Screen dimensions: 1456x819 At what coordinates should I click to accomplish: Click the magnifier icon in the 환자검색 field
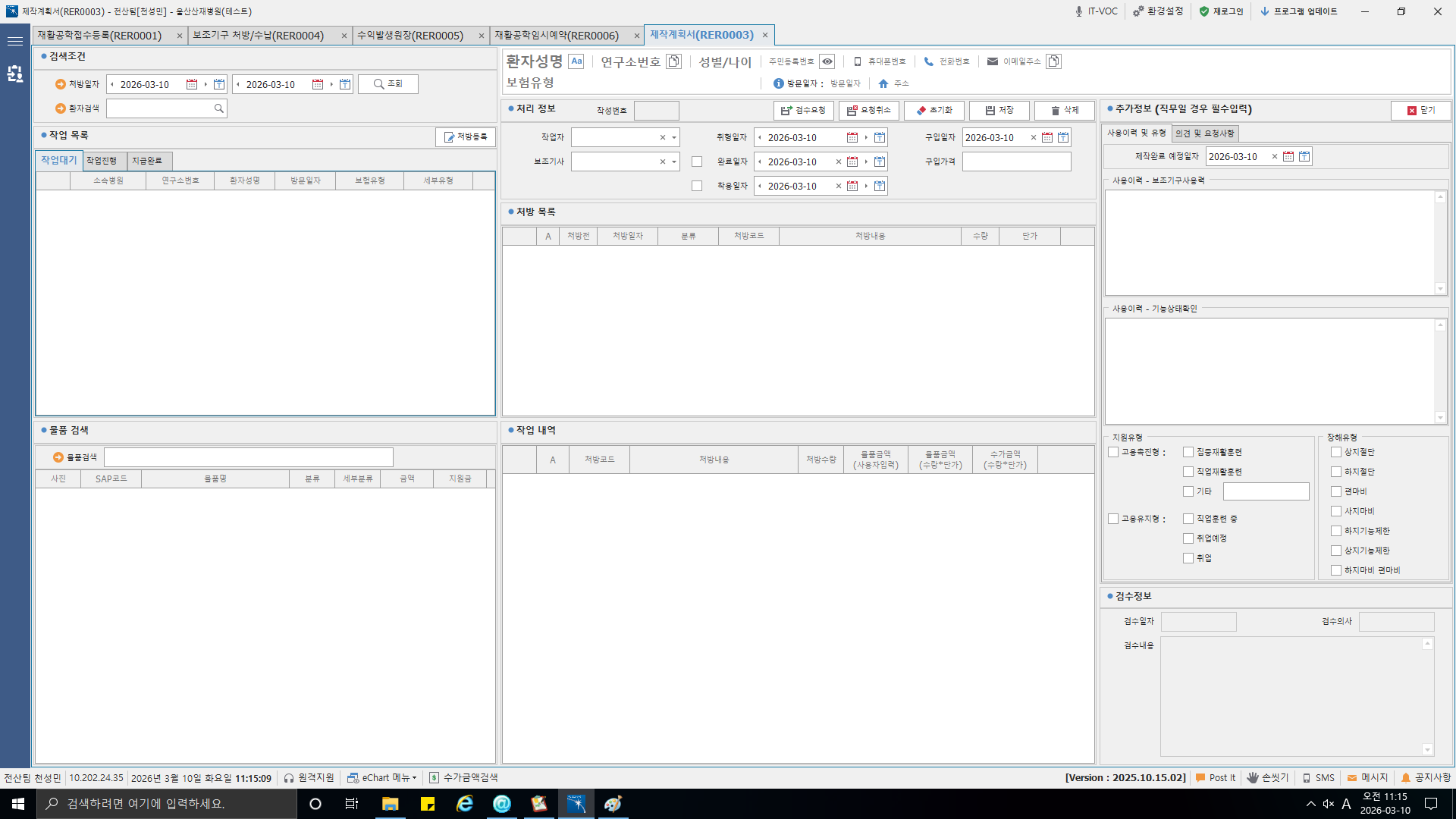(219, 108)
